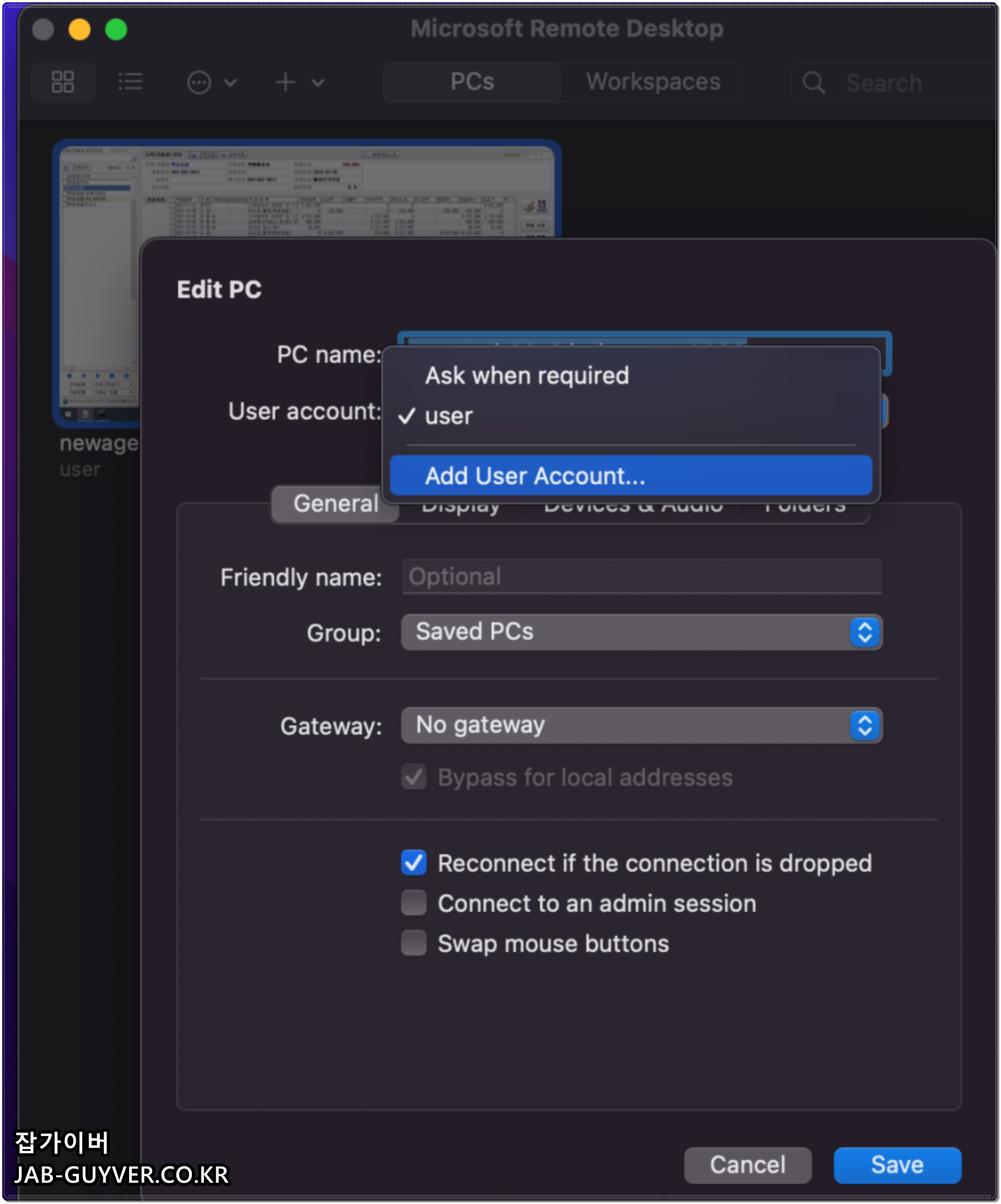Open the General tab
The image size is (1001, 1204).
click(x=335, y=504)
